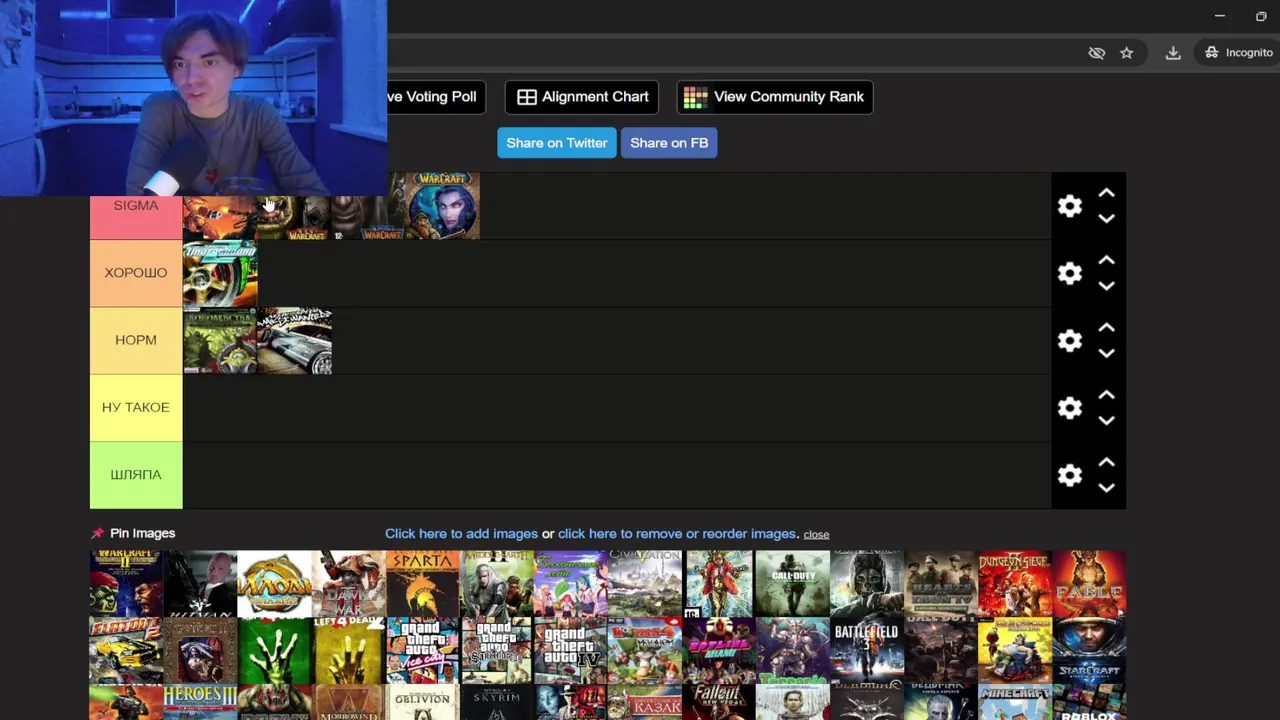Image resolution: width=1280 pixels, height=720 pixels.
Task: Pick the Skyrim cover image
Action: click(496, 703)
